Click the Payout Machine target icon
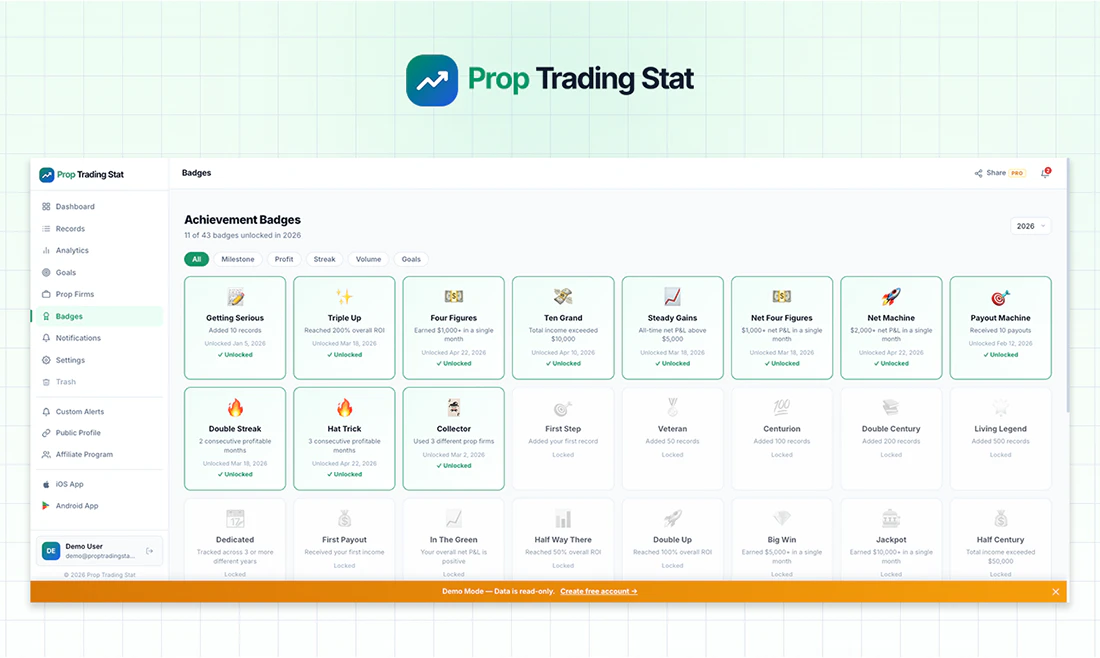Image resolution: width=1100 pixels, height=658 pixels. (x=1000, y=297)
